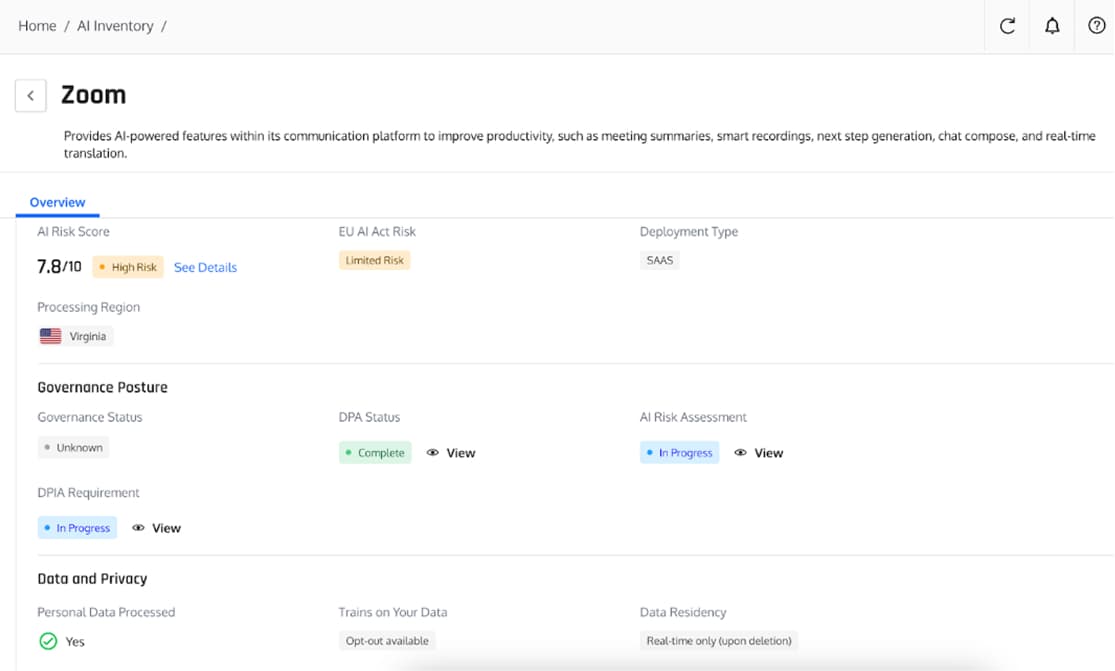Screen dimensions: 1115x671
Task: Click the Governance Status label
Action: pos(90,417)
